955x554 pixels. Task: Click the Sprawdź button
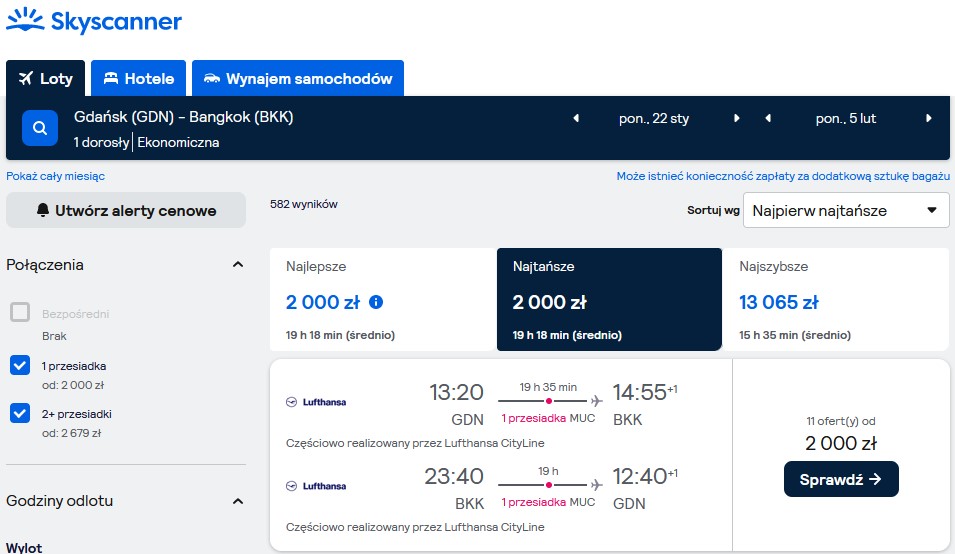(841, 479)
